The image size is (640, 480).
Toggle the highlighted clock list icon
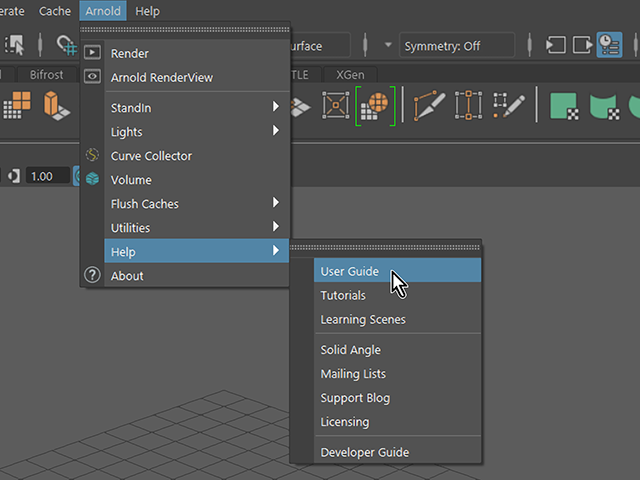609,45
